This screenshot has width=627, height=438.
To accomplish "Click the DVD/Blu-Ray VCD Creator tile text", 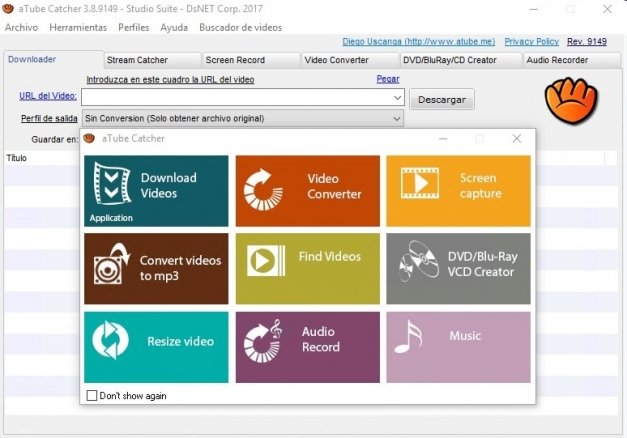I will point(482,264).
